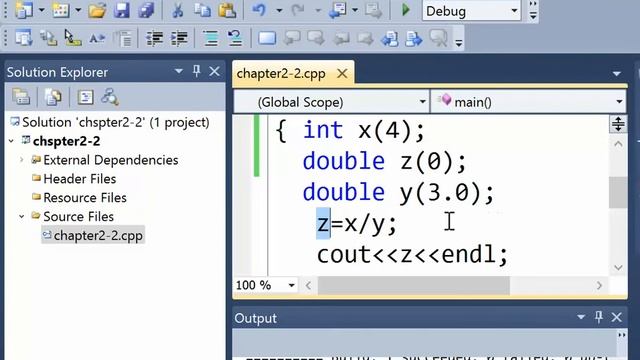Expand External Dependencies folder

22,160
